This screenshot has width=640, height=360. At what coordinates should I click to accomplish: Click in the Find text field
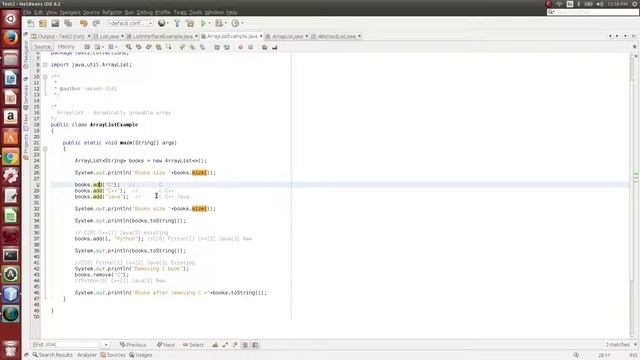tap(72, 345)
